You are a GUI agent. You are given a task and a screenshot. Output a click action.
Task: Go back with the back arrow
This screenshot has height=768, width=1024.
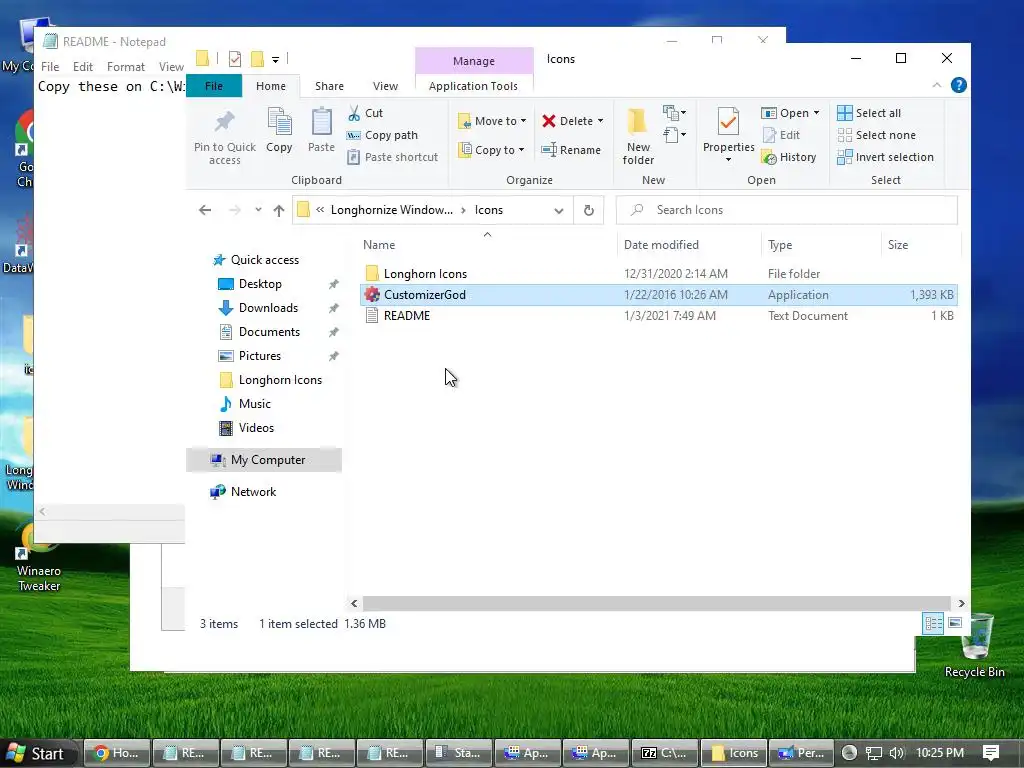point(205,210)
